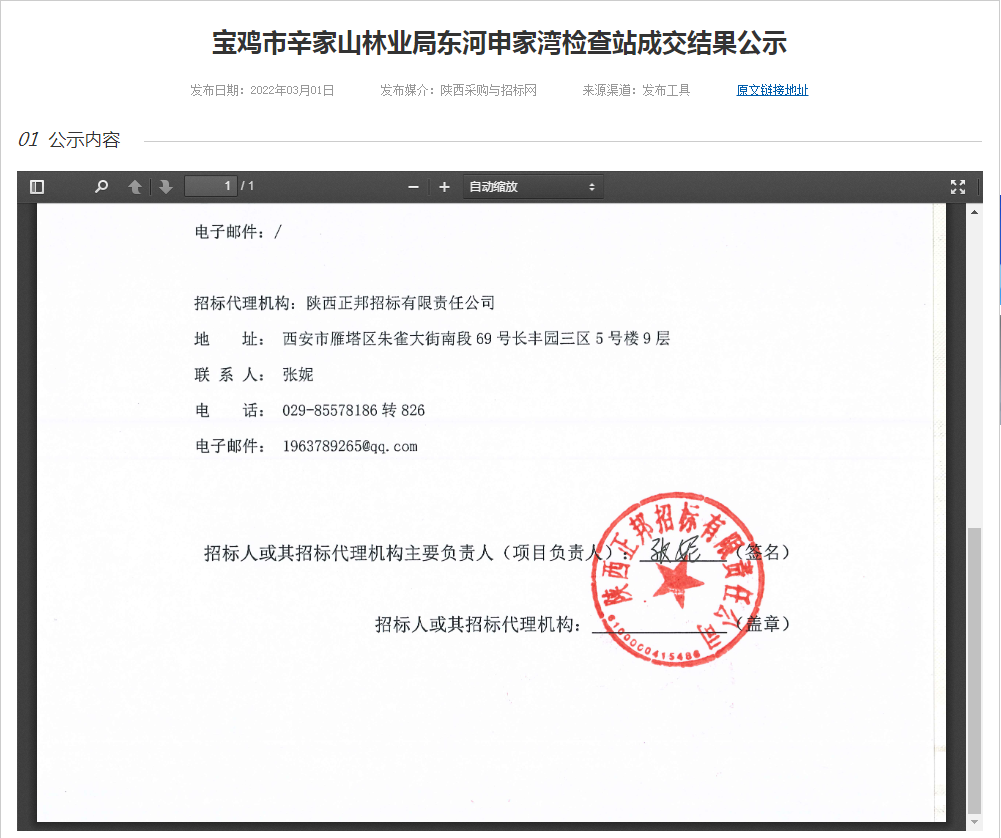Open the find-in-document search tool
Screen dimensions: 1001x838
(x=101, y=187)
